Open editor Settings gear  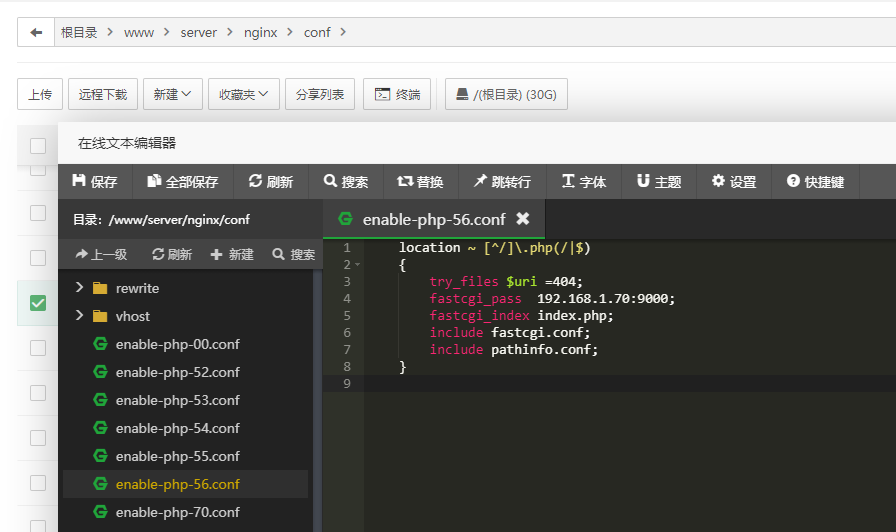(x=734, y=182)
